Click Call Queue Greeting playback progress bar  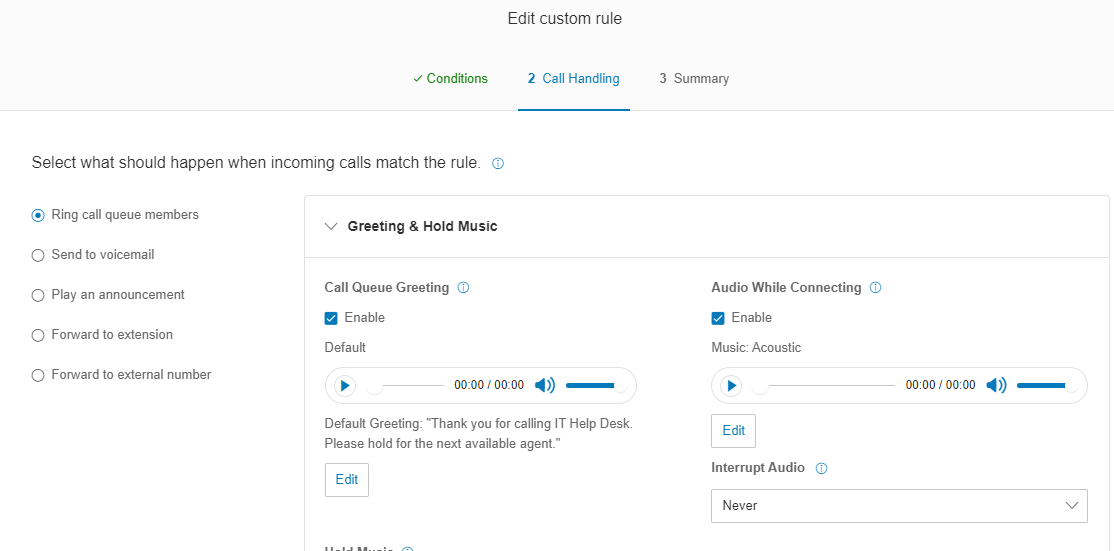coord(405,386)
